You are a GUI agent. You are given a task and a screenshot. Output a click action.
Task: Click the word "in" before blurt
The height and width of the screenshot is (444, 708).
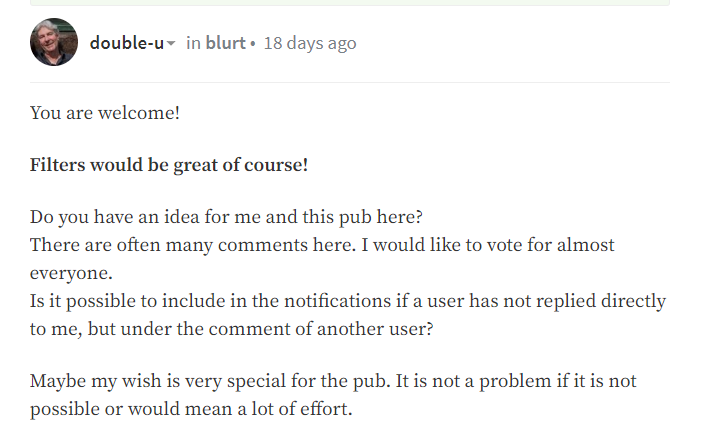coord(193,44)
